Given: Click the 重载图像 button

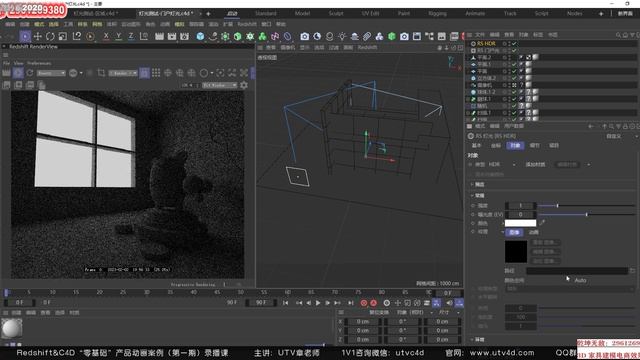Looking at the screenshot, I should coord(546,242).
